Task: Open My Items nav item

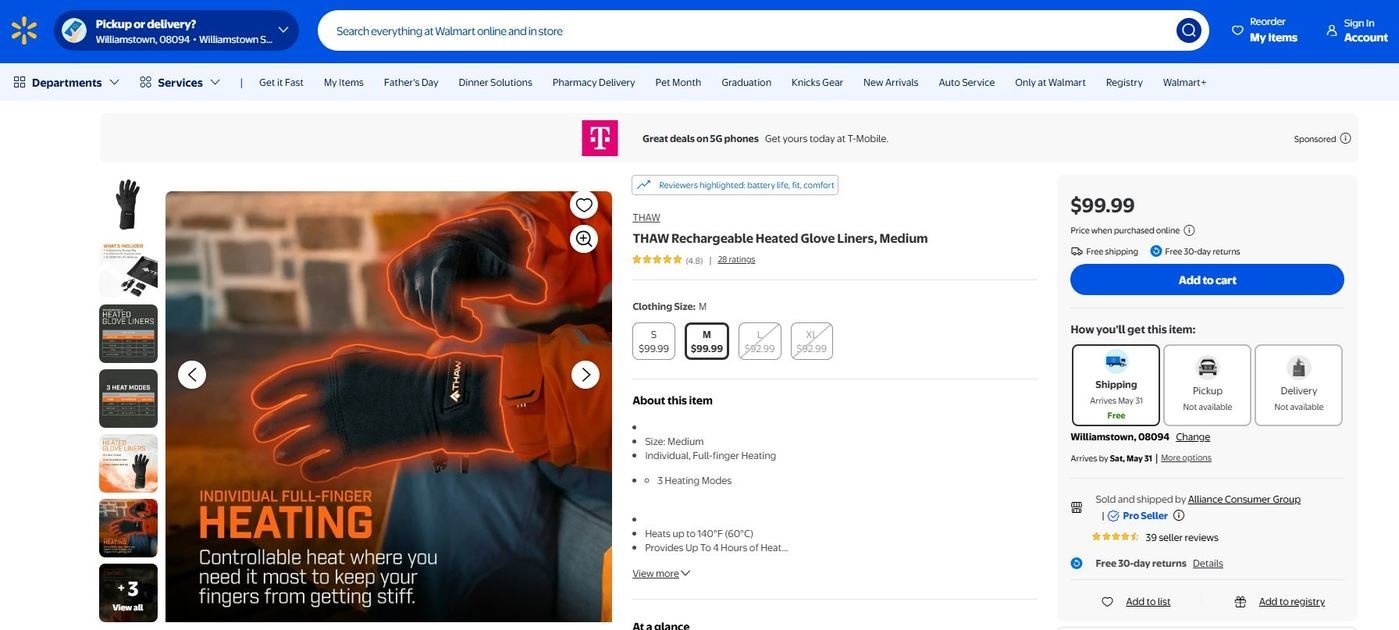Action: tap(344, 82)
